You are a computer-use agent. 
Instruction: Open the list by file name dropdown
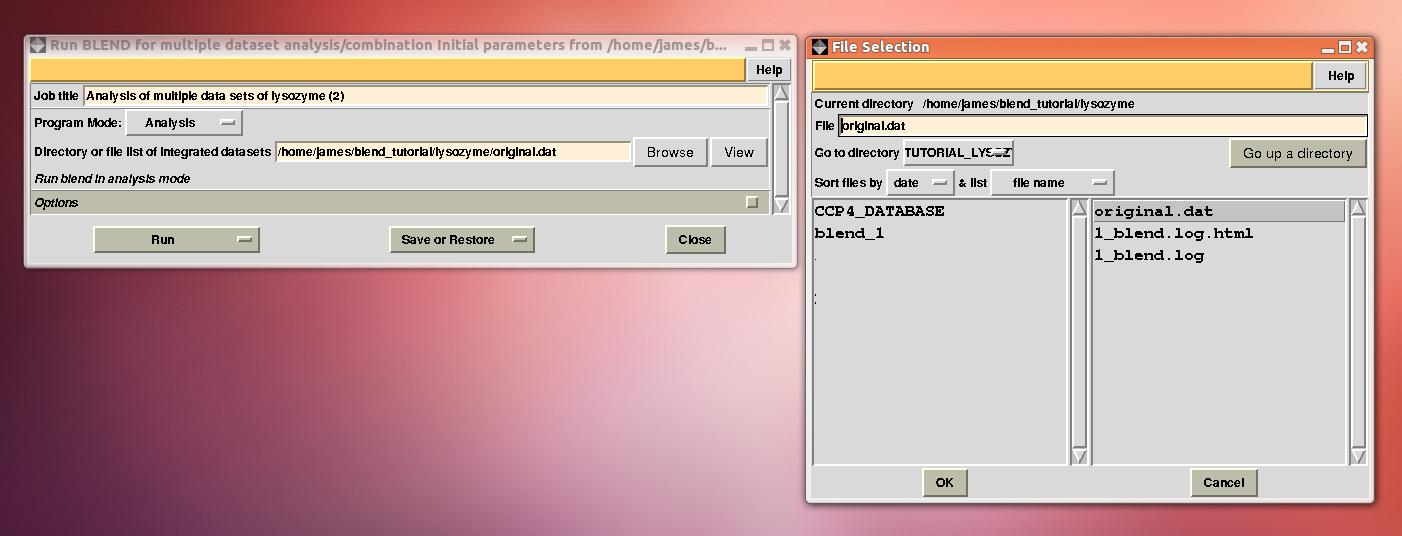tap(1052, 183)
